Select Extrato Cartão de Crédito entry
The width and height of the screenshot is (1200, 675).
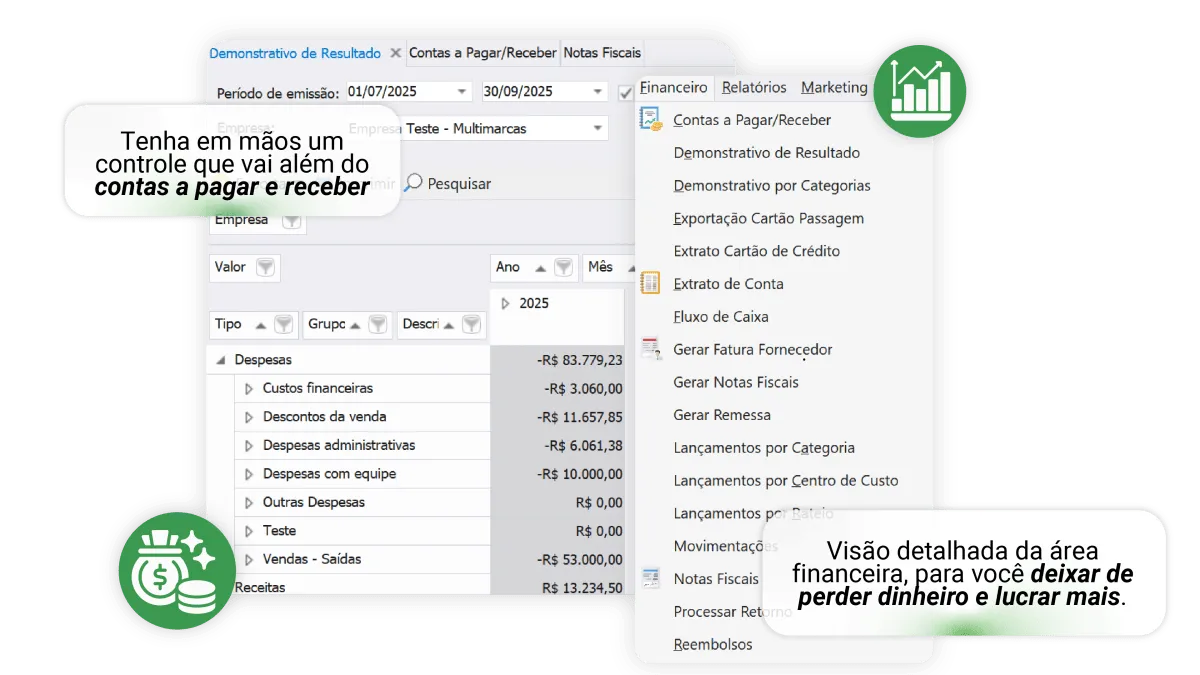(757, 251)
